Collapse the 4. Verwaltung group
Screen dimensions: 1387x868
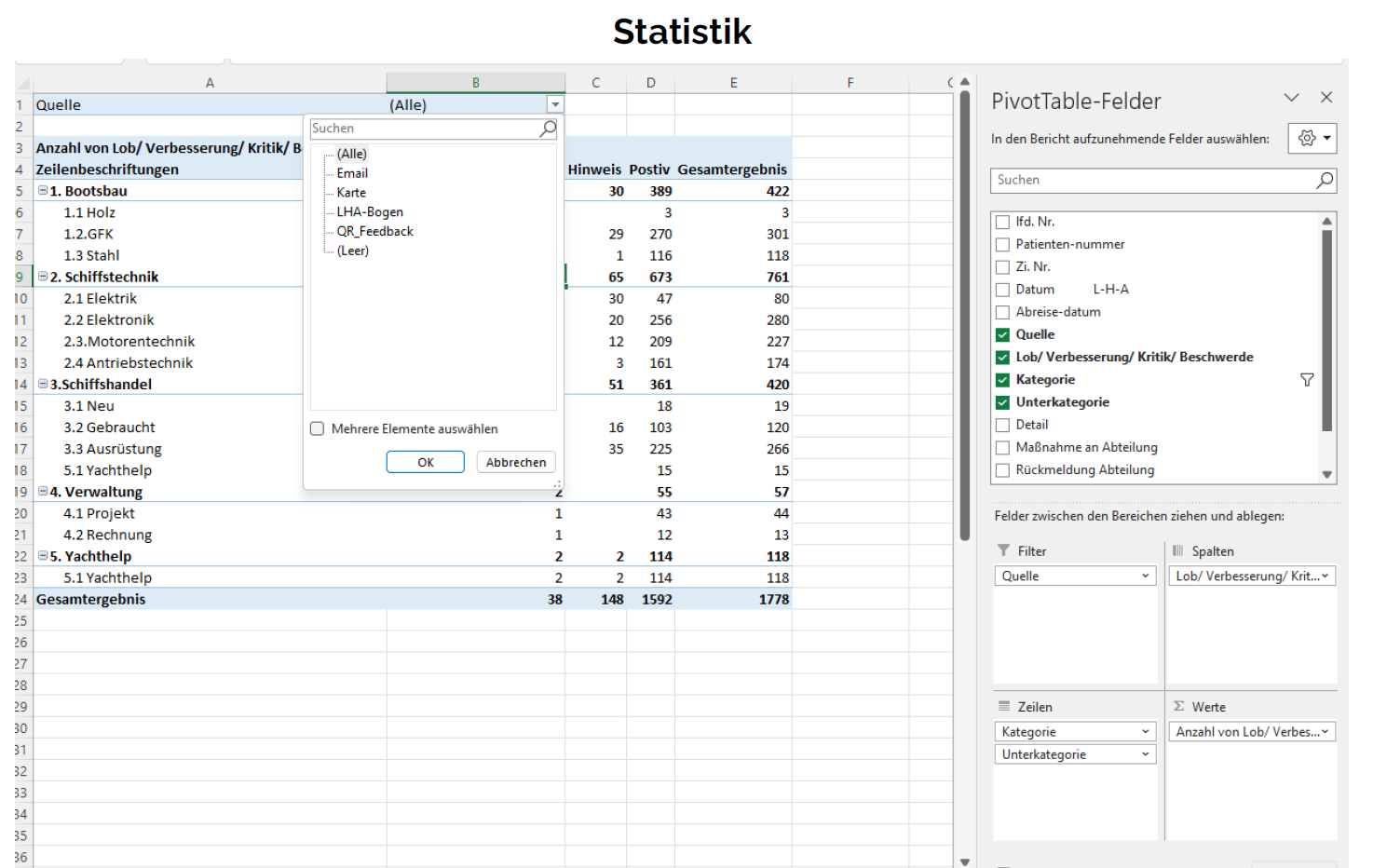click(x=43, y=492)
